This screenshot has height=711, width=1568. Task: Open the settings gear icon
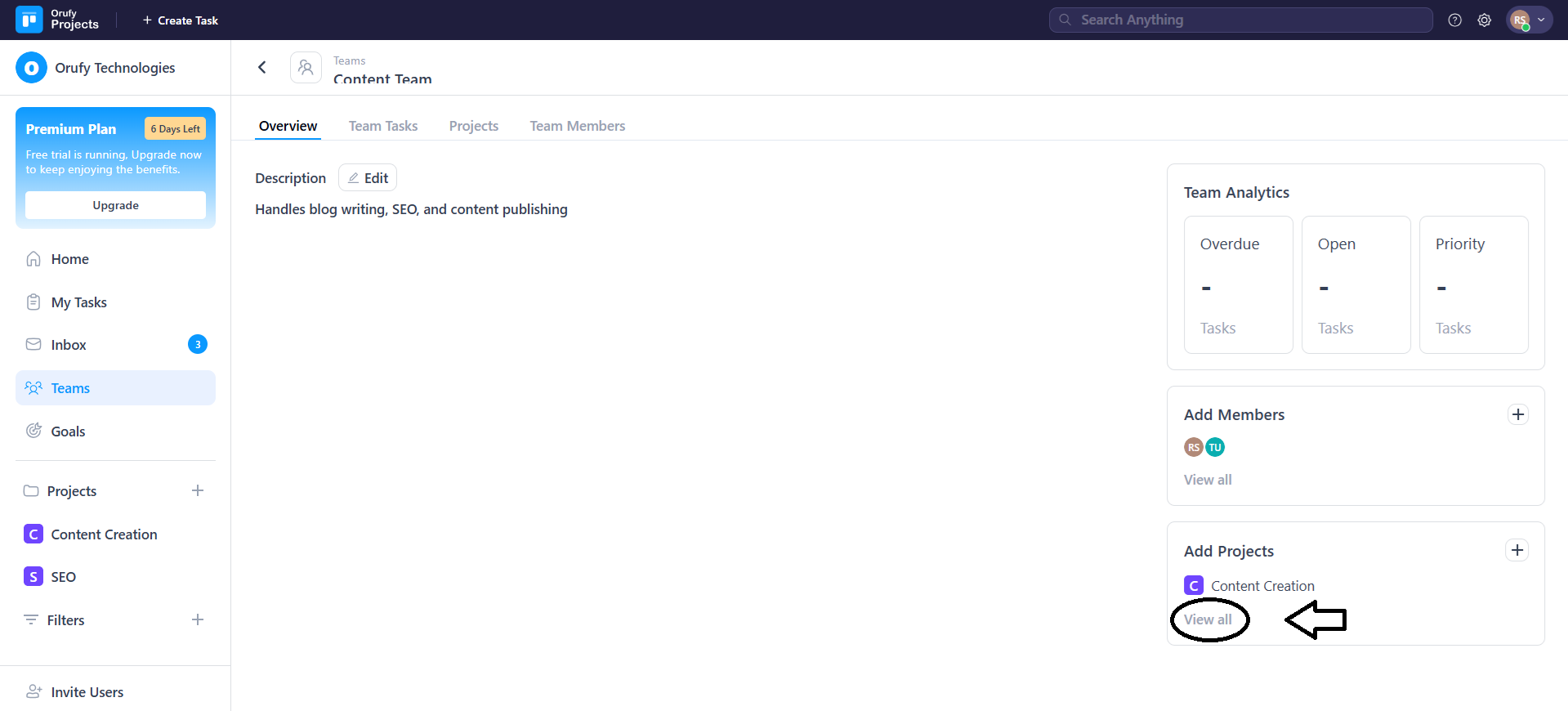[1484, 20]
